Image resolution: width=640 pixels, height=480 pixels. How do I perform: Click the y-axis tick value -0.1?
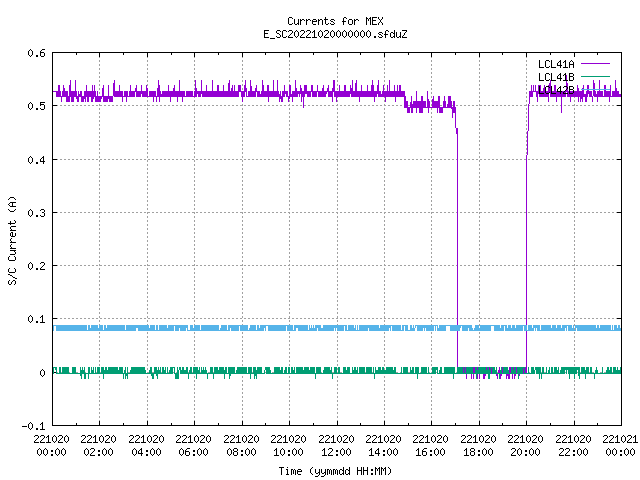pyautogui.click(x=33, y=426)
